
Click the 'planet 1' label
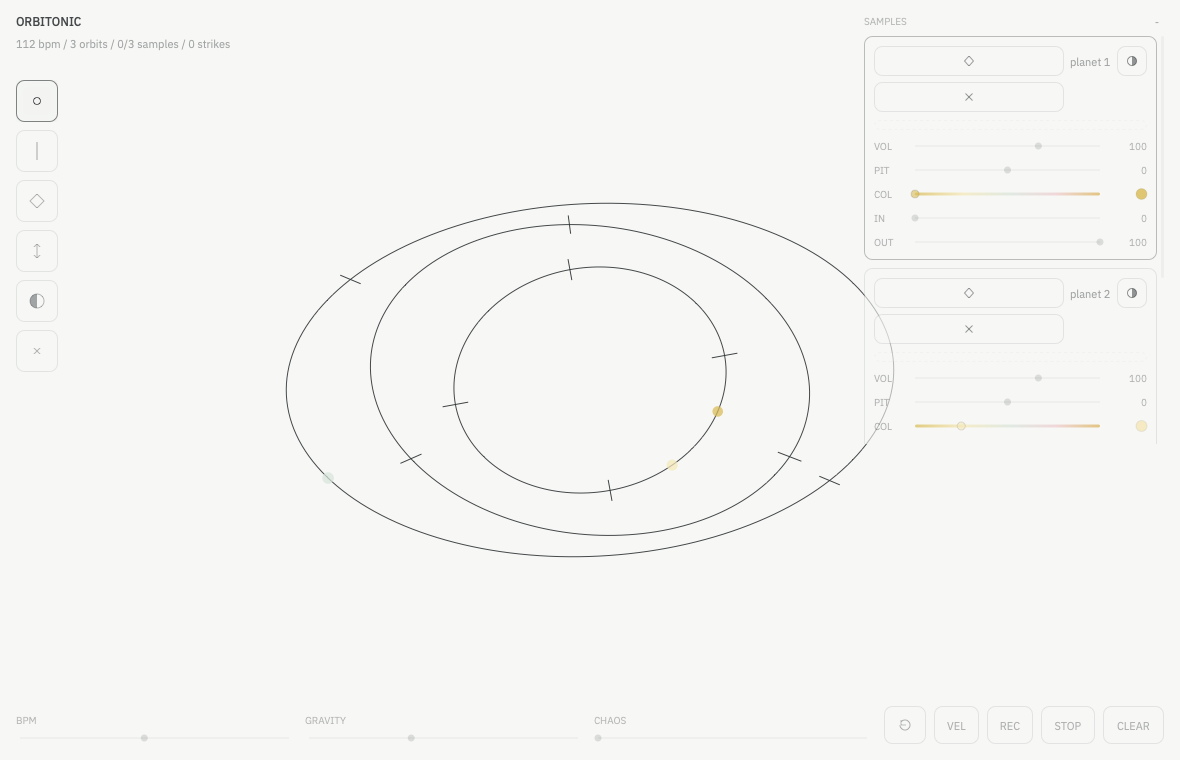[x=1090, y=62]
